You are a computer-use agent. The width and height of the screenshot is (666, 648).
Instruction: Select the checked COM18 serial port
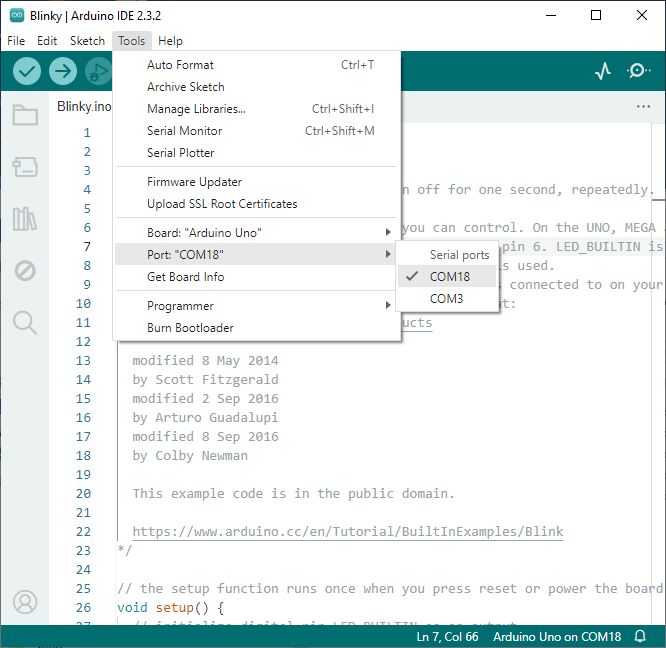[449, 277]
